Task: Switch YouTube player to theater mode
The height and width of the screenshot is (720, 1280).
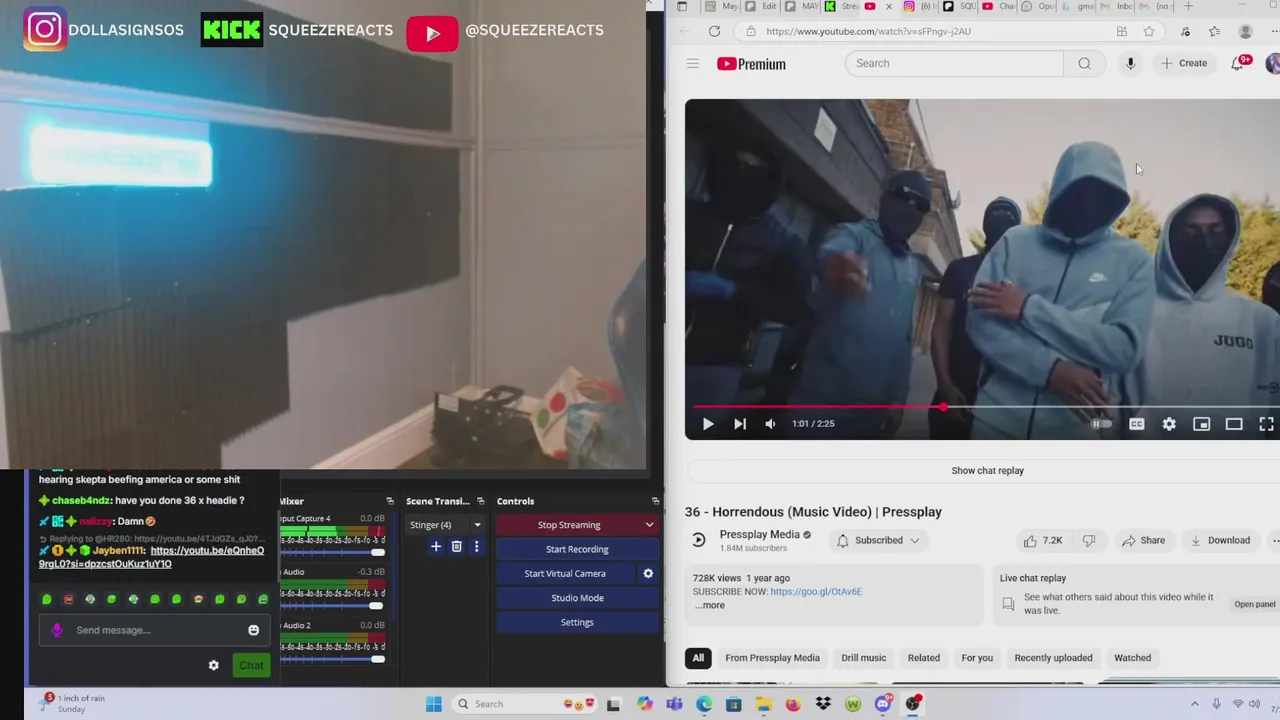Action: coord(1234,424)
